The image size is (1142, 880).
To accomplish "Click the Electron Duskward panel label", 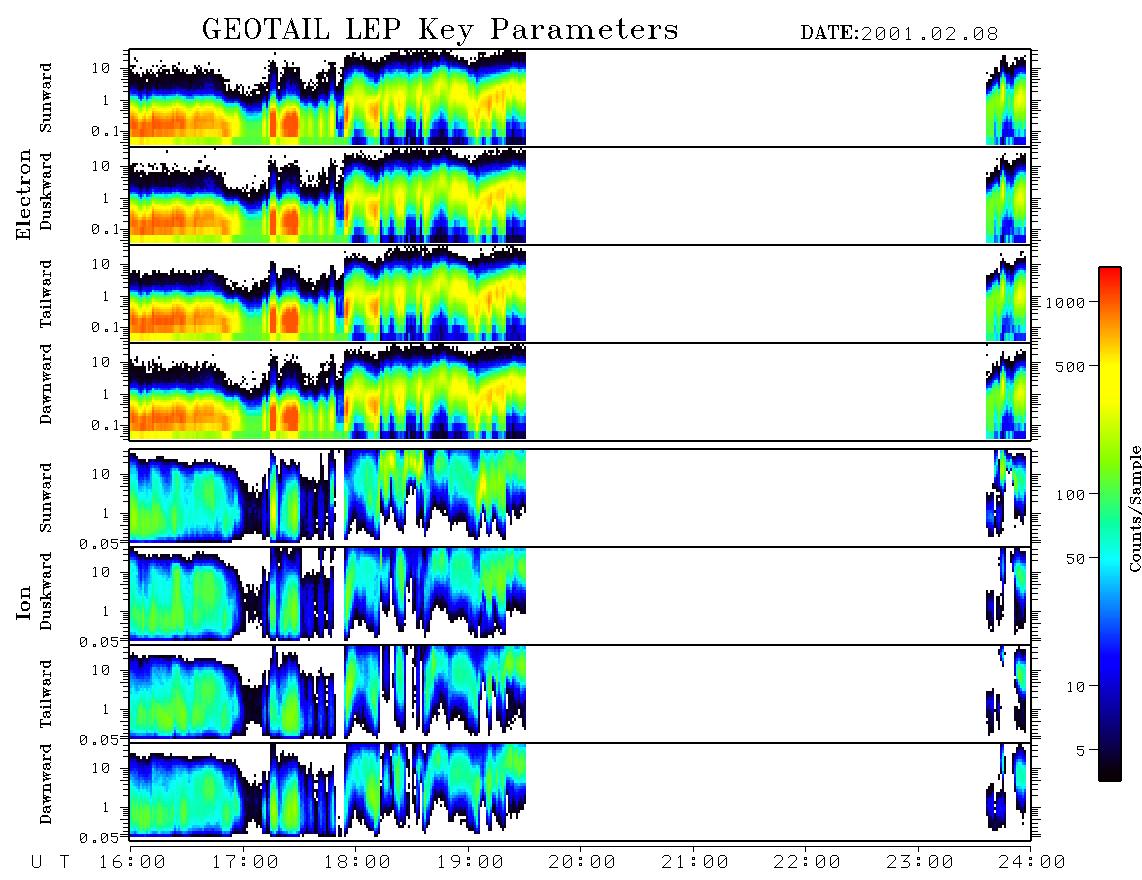I will click(46, 192).
